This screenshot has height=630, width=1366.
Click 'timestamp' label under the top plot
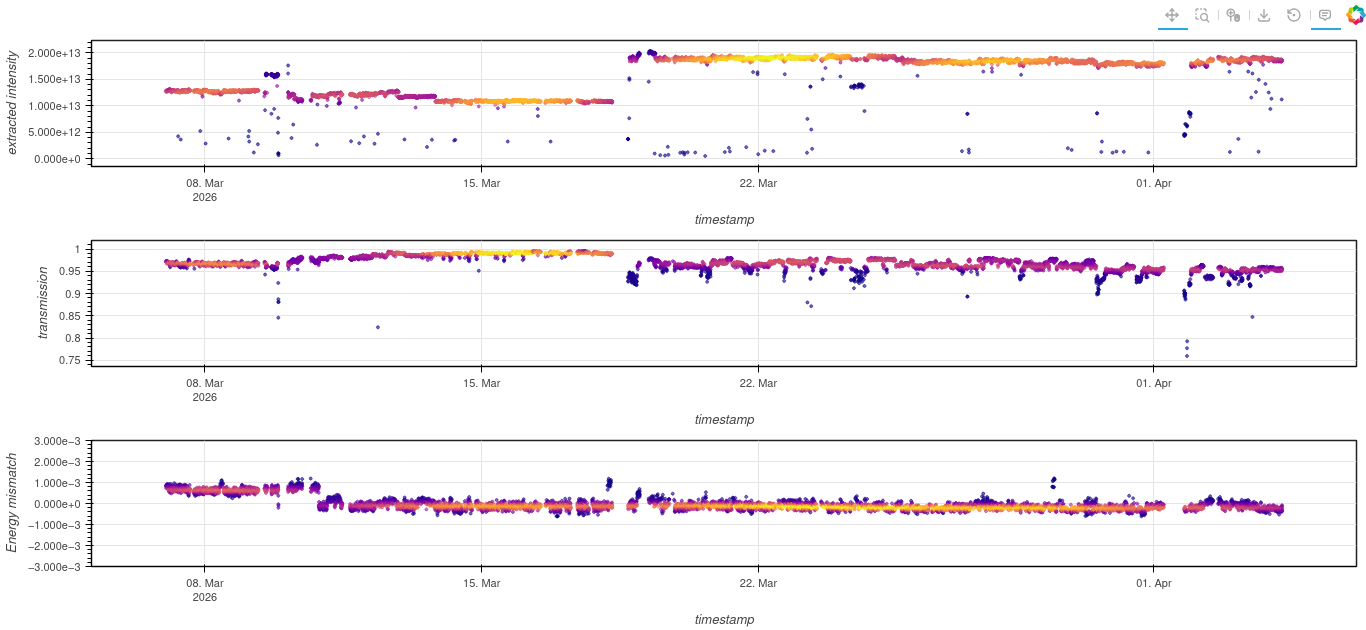(x=724, y=219)
